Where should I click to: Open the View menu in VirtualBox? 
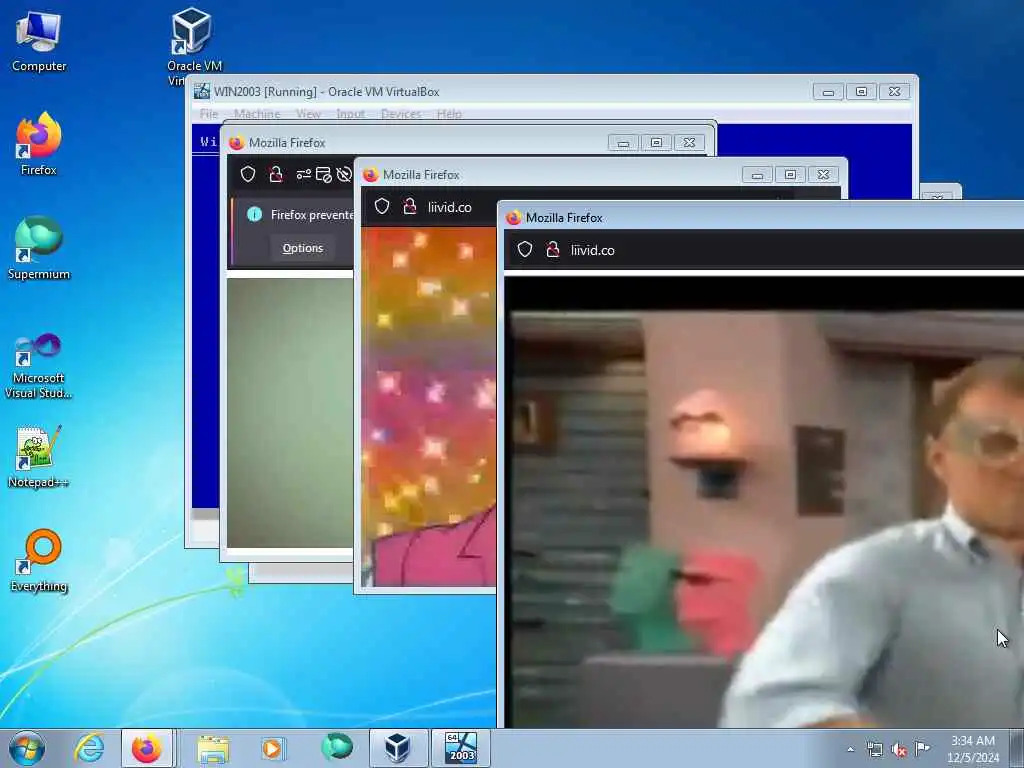pos(308,114)
